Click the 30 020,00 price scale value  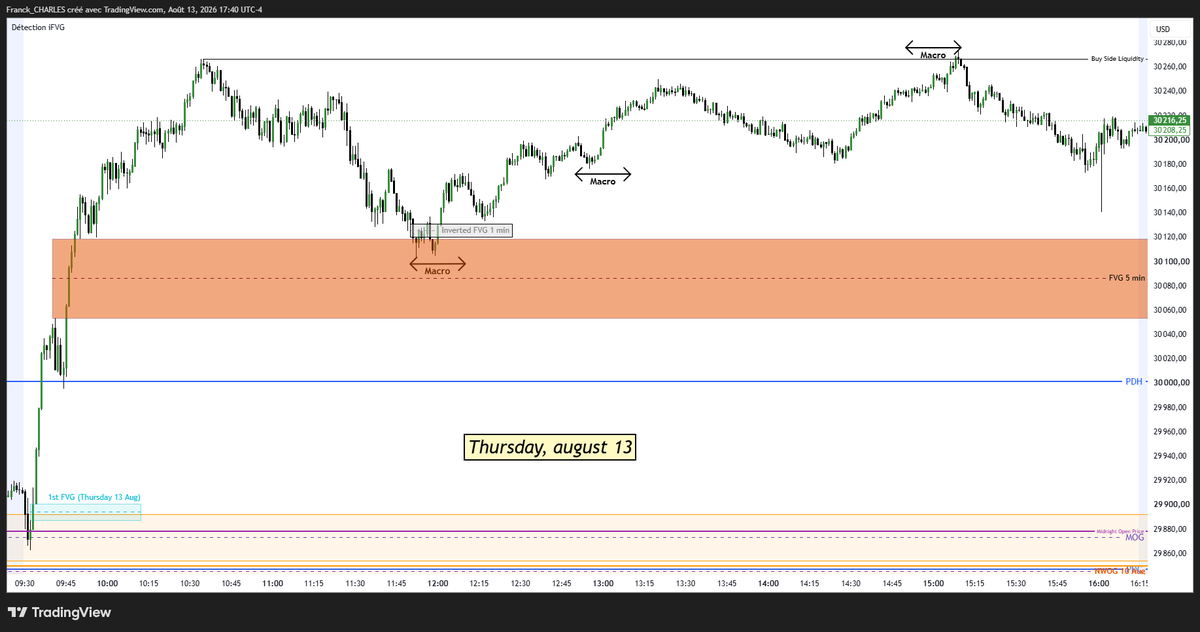pos(1171,359)
